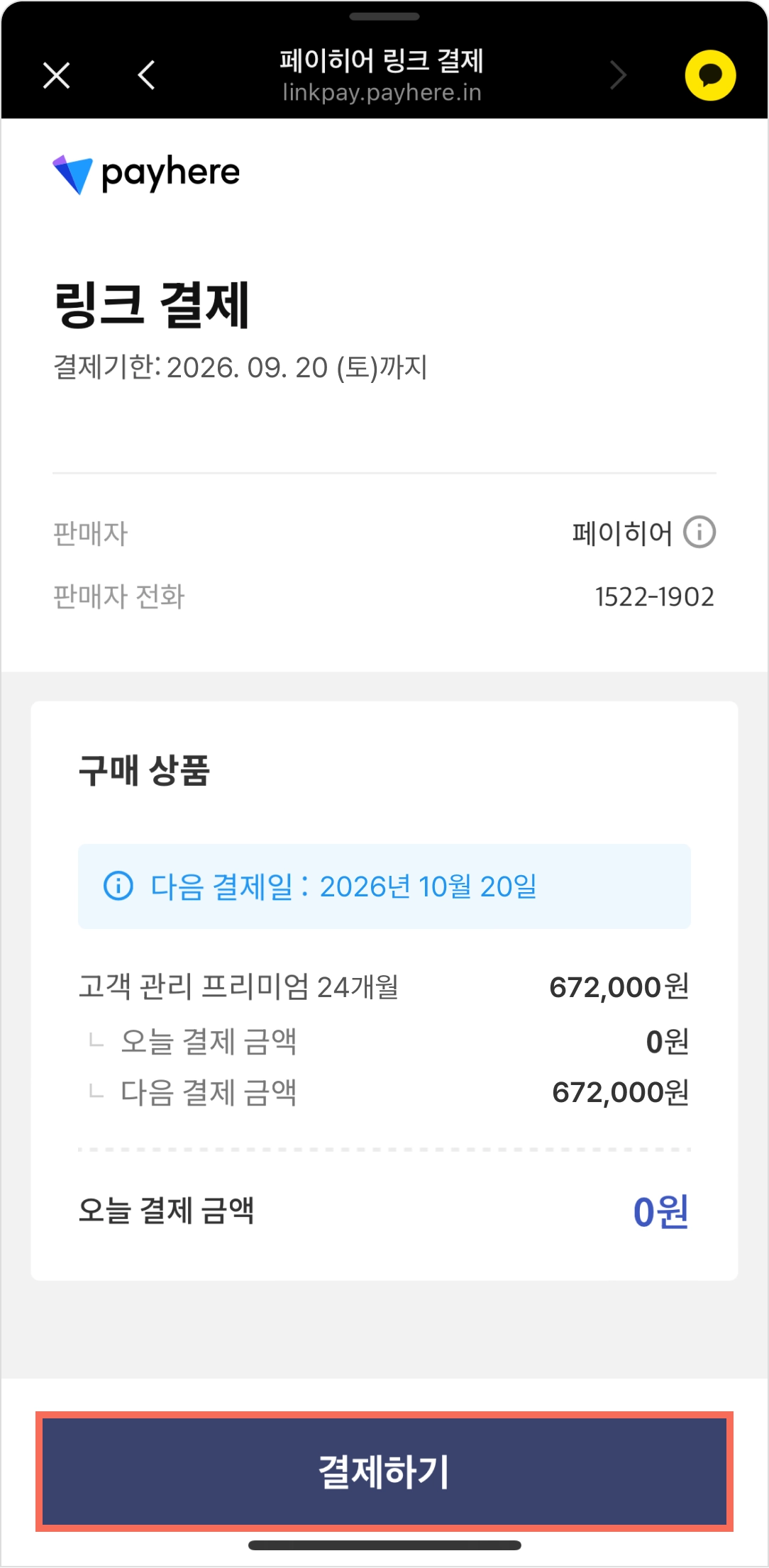
Task: Tap the forward navigation arrow
Action: coord(619,75)
